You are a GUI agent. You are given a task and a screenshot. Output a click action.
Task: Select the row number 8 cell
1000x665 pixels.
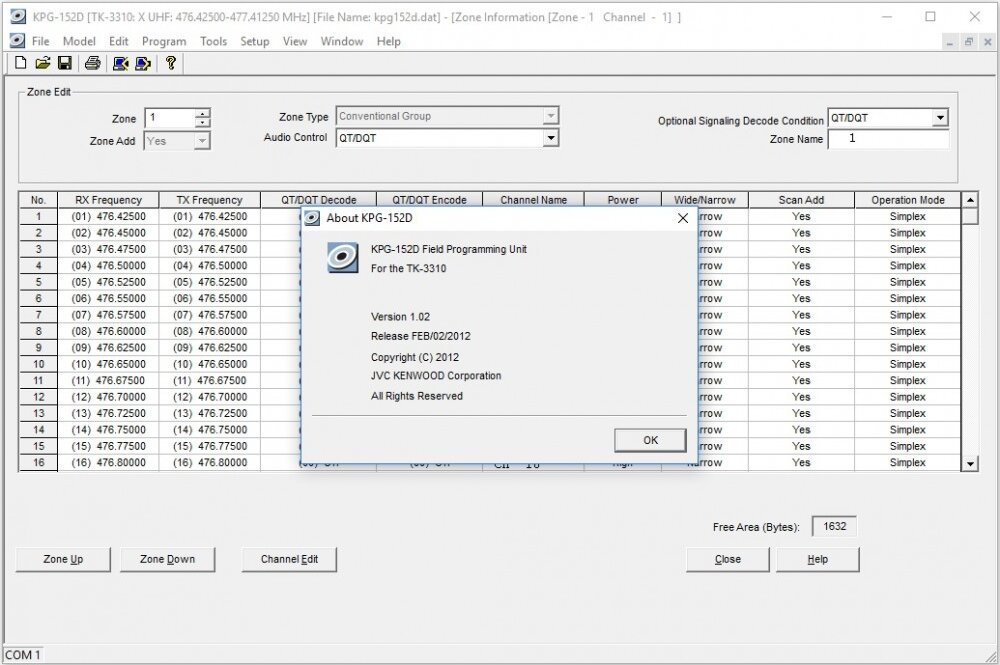tap(38, 332)
